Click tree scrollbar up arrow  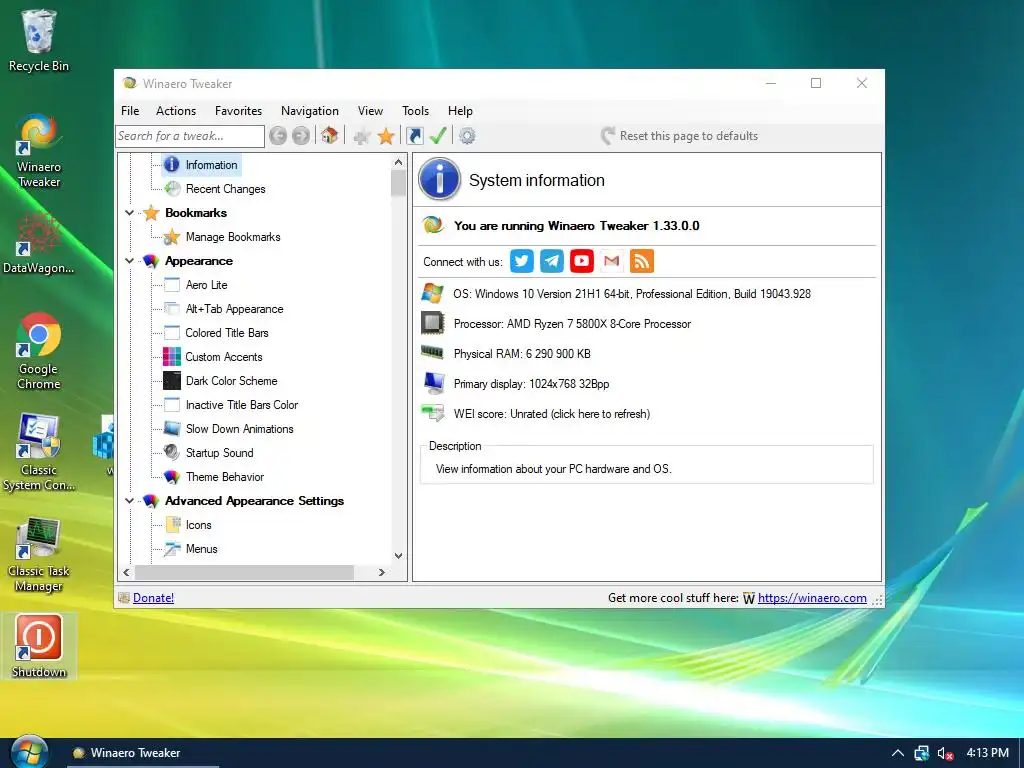[x=398, y=161]
